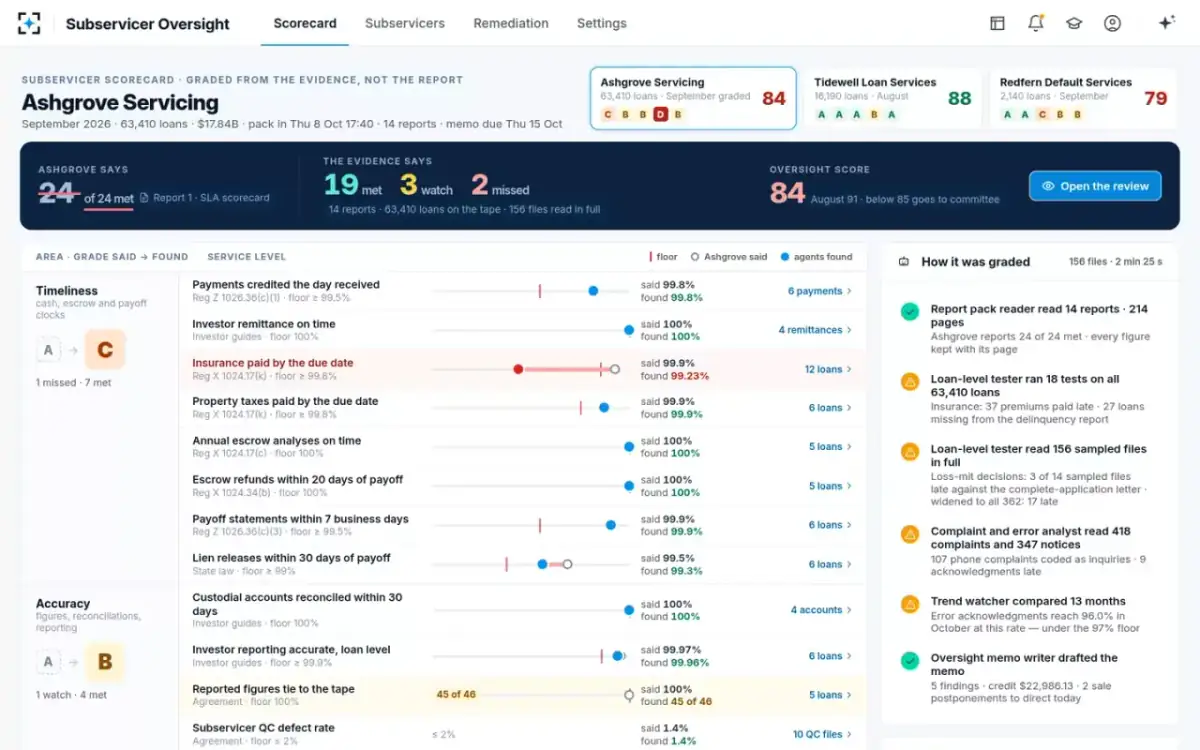Screen dimensions: 1200x750
Task: Click the sparkle assistant icon
Action: tap(1166, 23)
